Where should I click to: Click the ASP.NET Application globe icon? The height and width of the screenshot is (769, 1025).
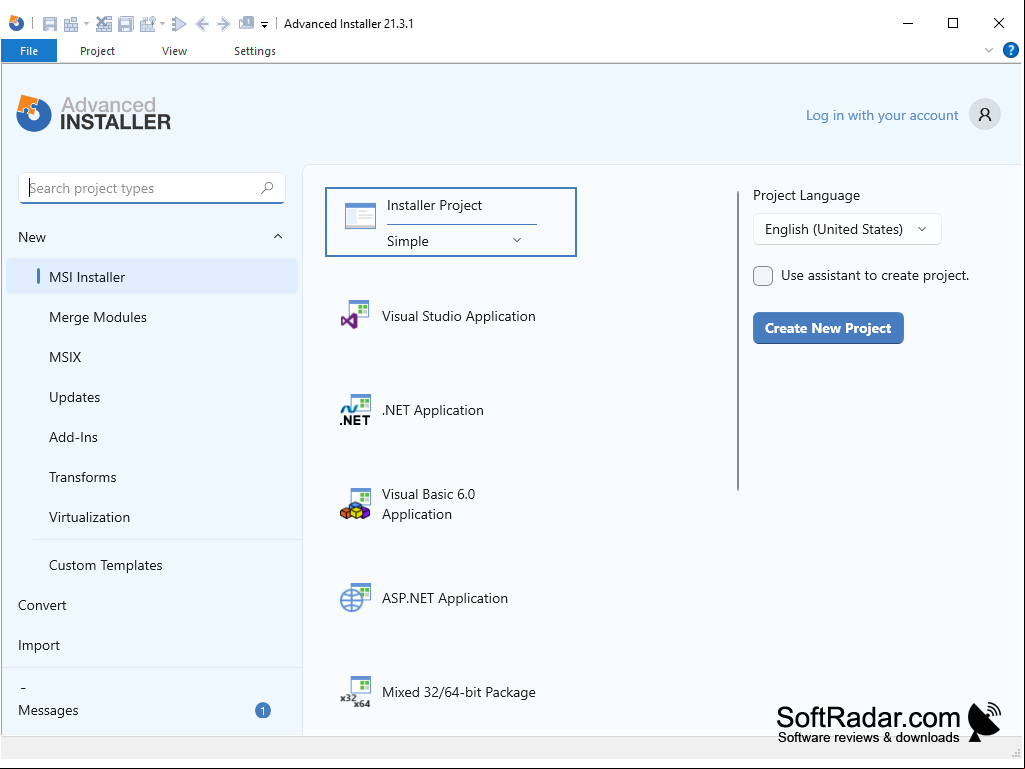point(356,598)
